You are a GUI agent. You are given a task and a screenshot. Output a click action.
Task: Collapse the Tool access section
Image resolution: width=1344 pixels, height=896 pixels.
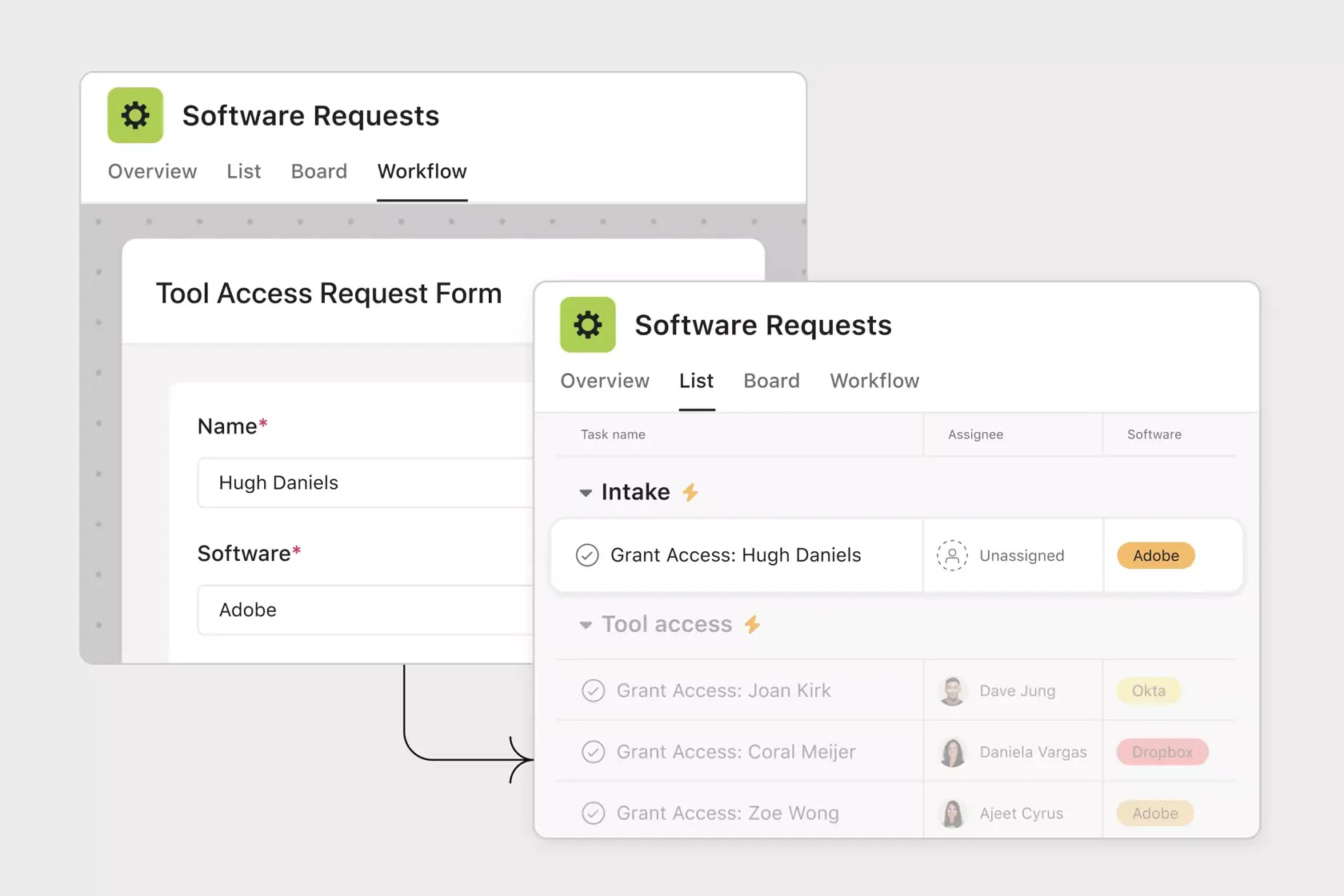pos(586,625)
